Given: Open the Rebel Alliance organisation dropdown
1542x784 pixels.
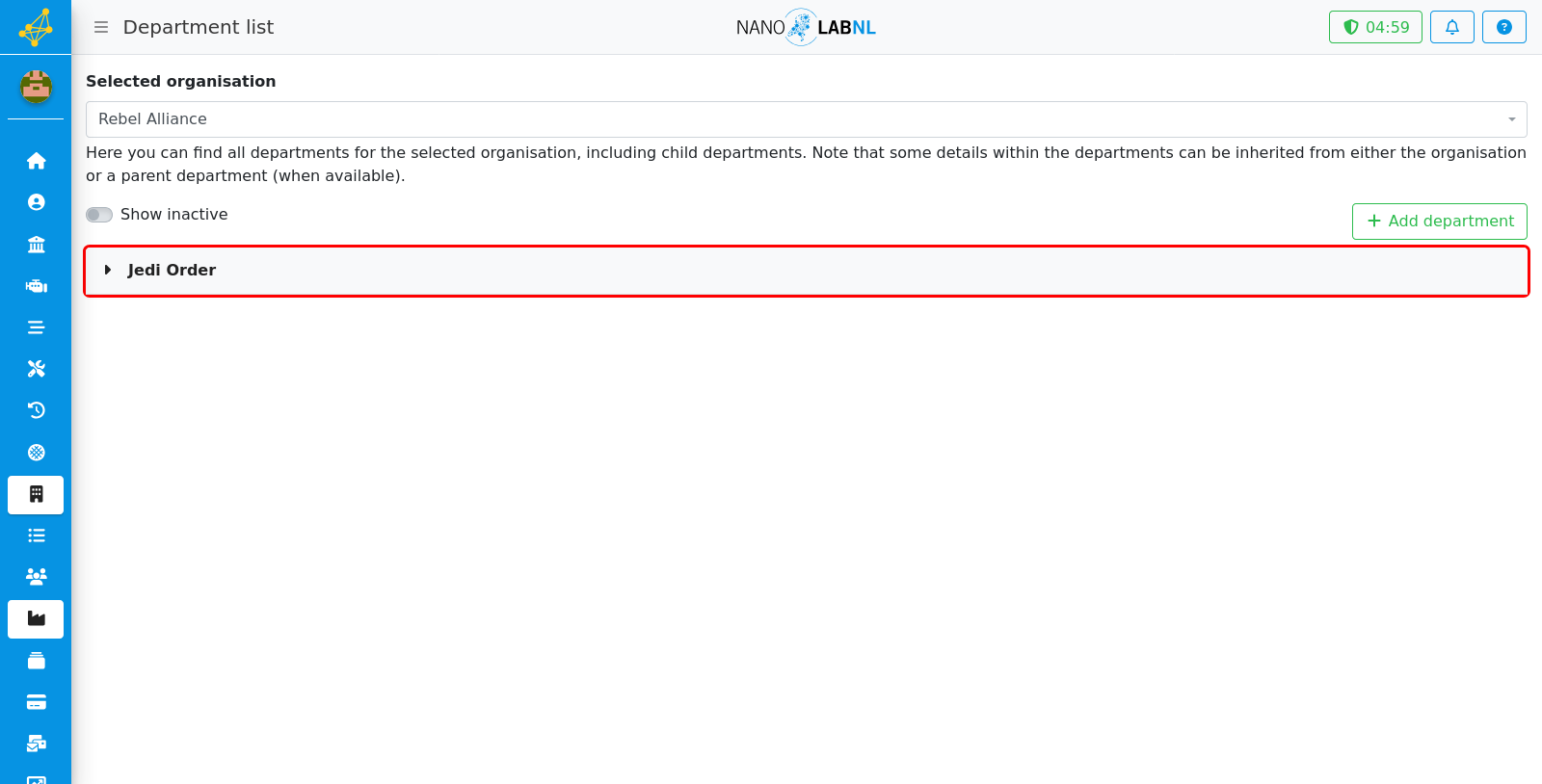Looking at the screenshot, I should click(x=806, y=119).
